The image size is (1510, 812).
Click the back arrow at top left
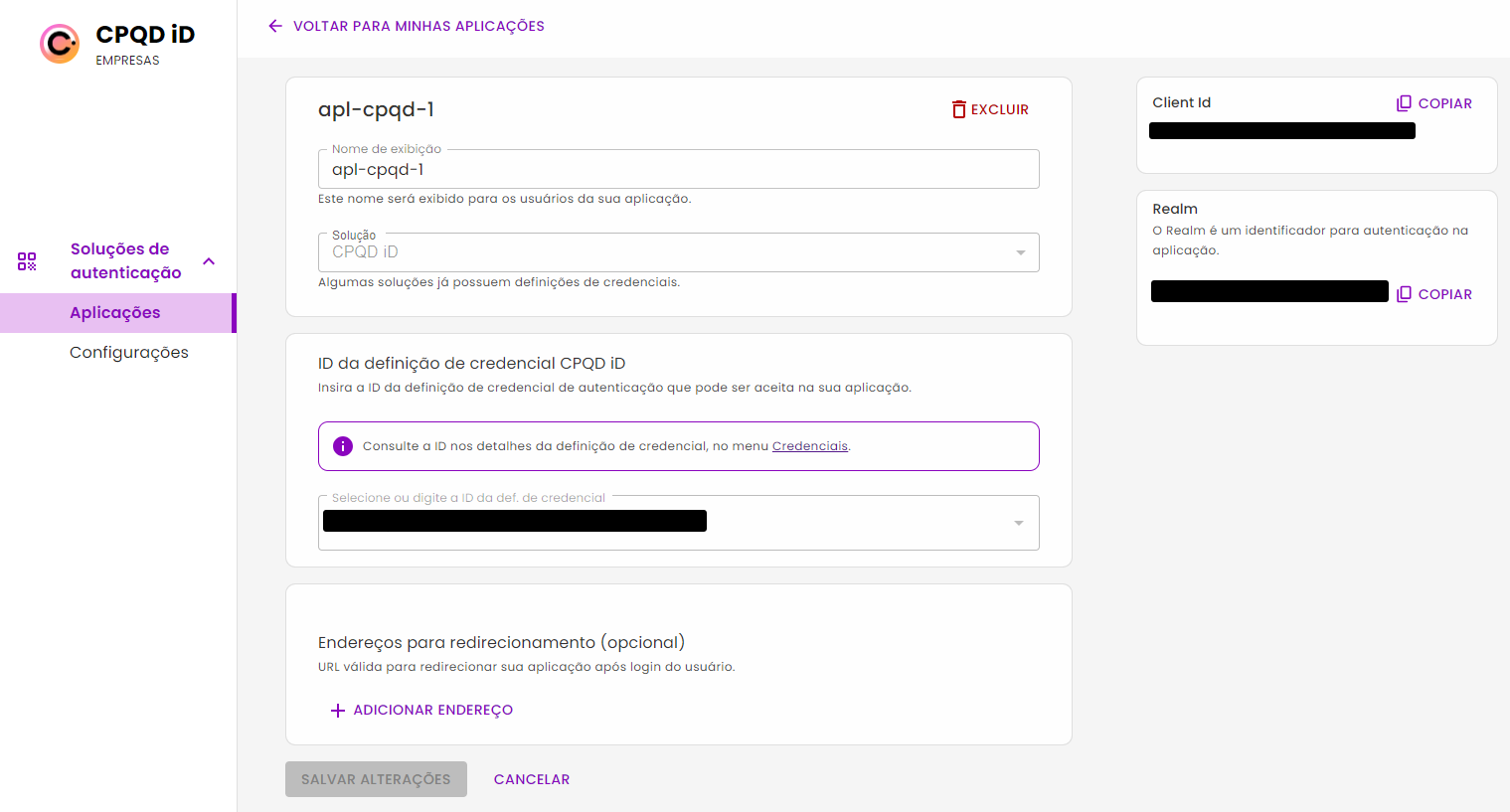275,26
